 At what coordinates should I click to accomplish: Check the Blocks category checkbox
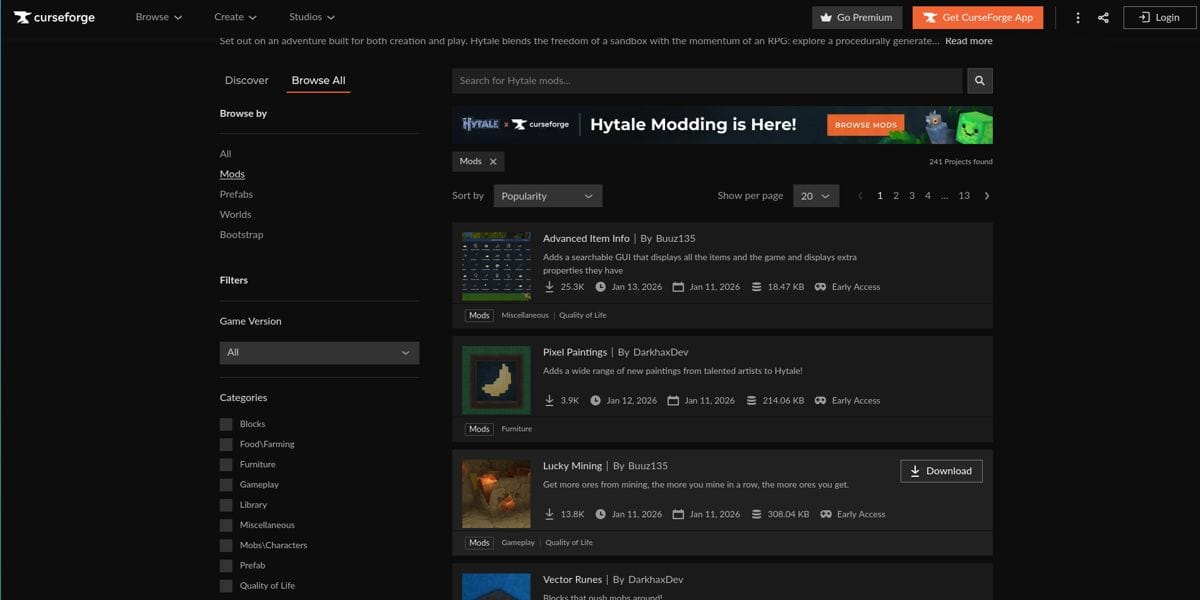click(x=226, y=424)
